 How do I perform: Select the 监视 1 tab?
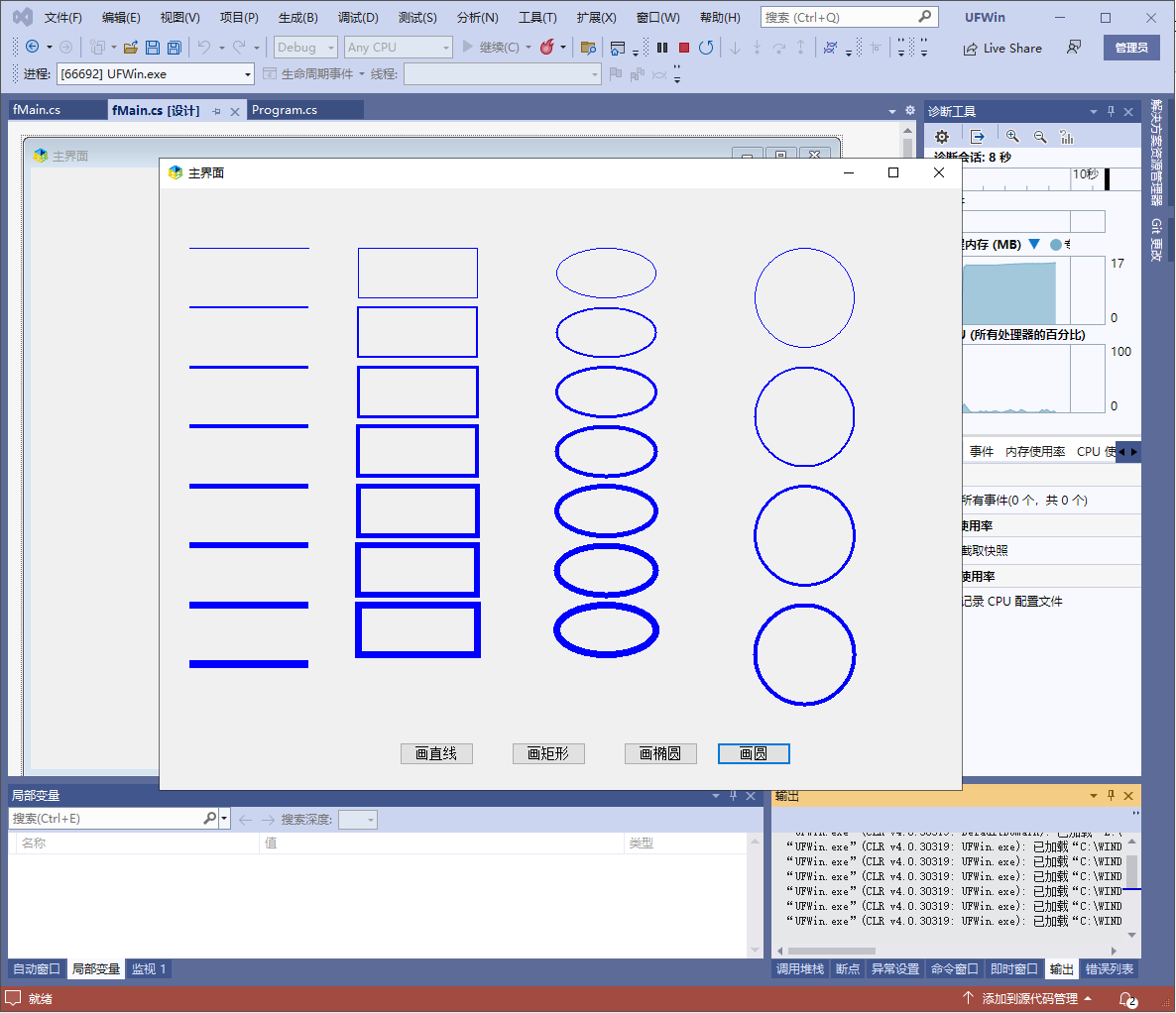(x=149, y=968)
